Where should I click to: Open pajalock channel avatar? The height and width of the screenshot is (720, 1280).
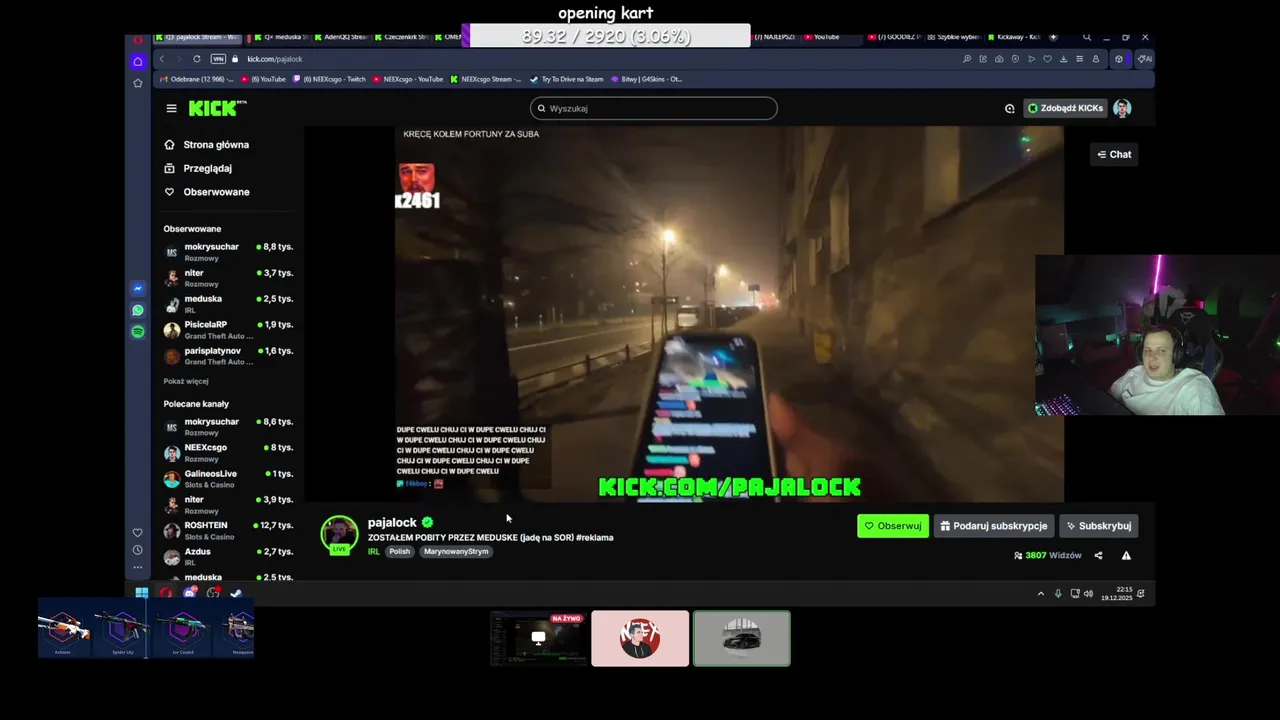tap(339, 534)
